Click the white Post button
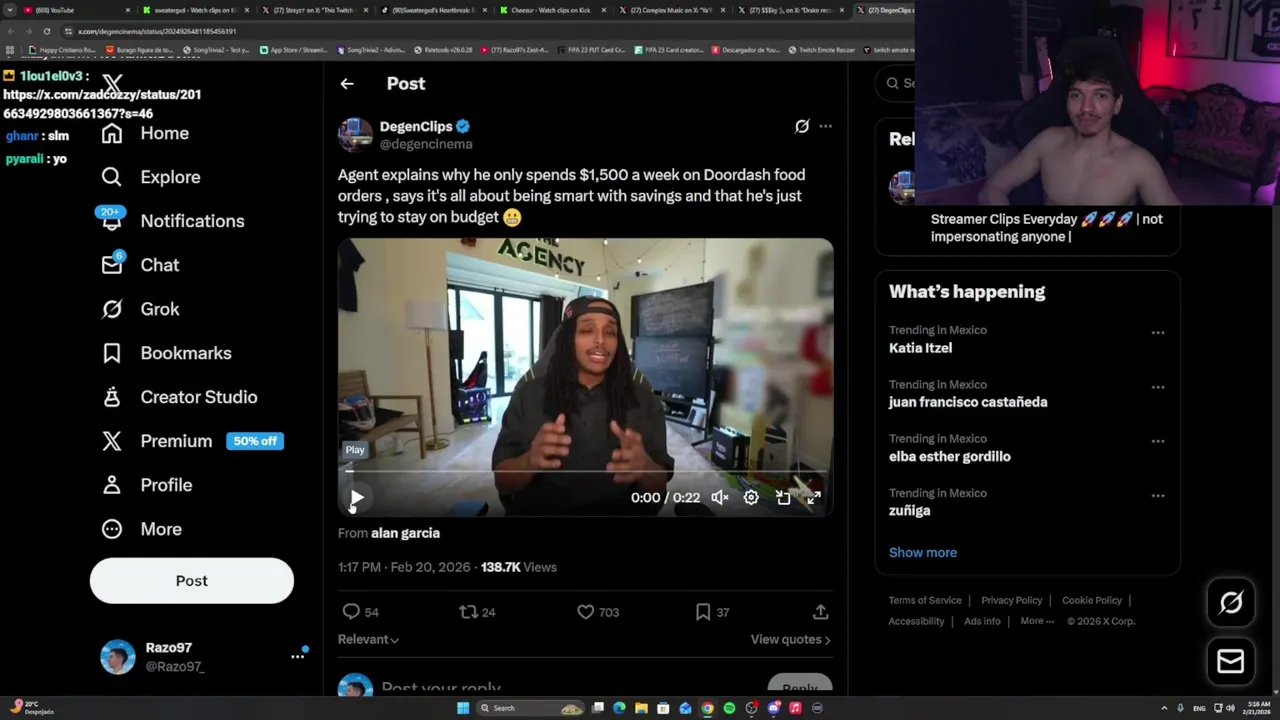 point(192,580)
